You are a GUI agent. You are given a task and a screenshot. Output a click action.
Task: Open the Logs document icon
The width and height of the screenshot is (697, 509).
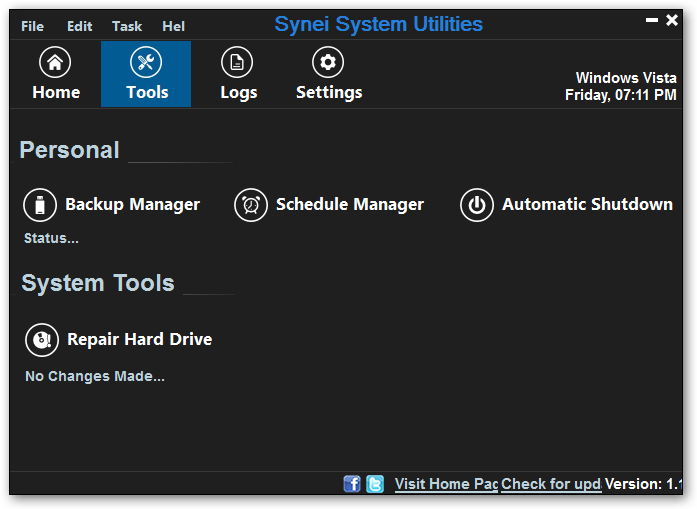tap(237, 62)
